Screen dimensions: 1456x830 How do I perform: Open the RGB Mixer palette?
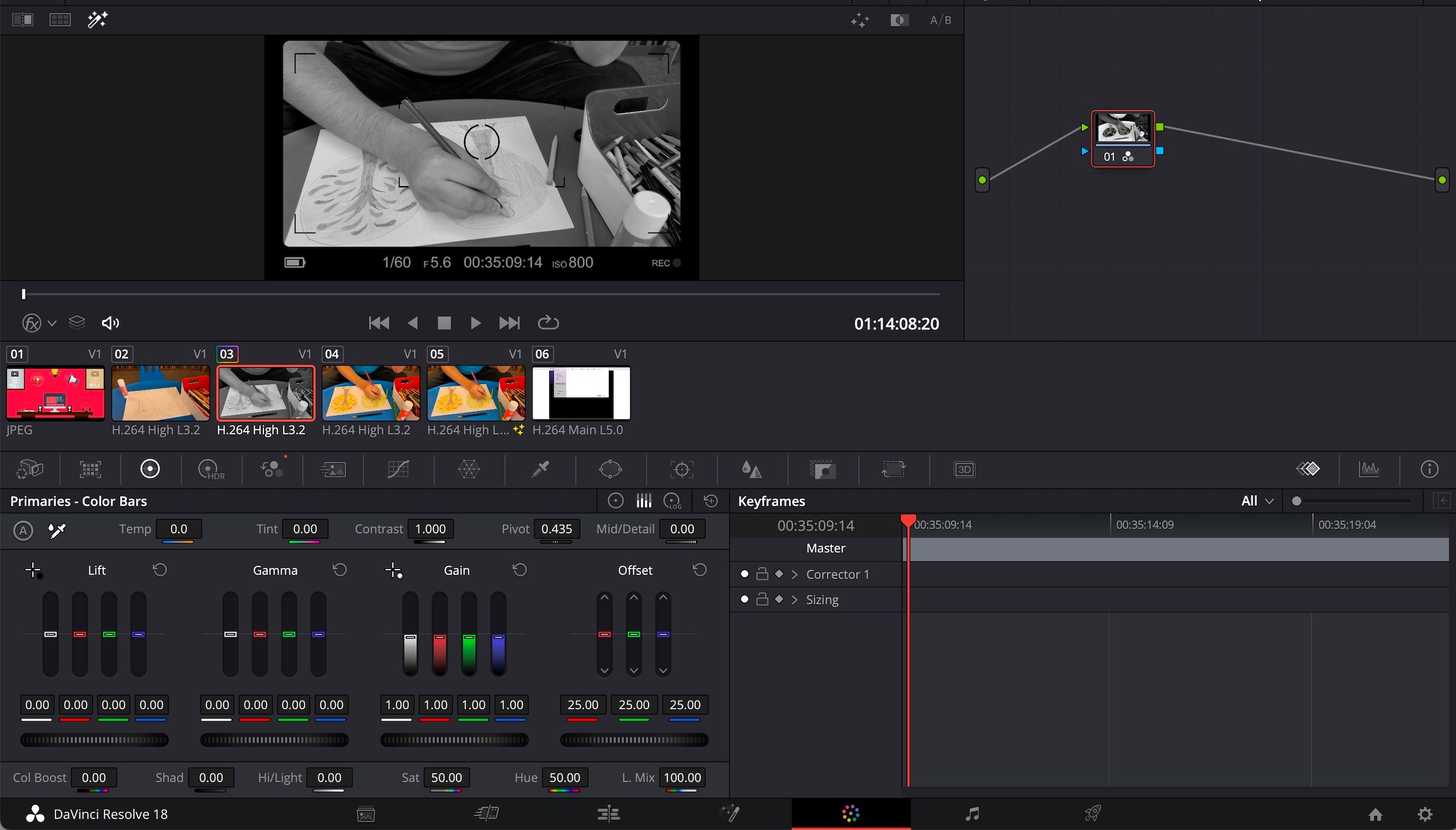click(x=272, y=469)
